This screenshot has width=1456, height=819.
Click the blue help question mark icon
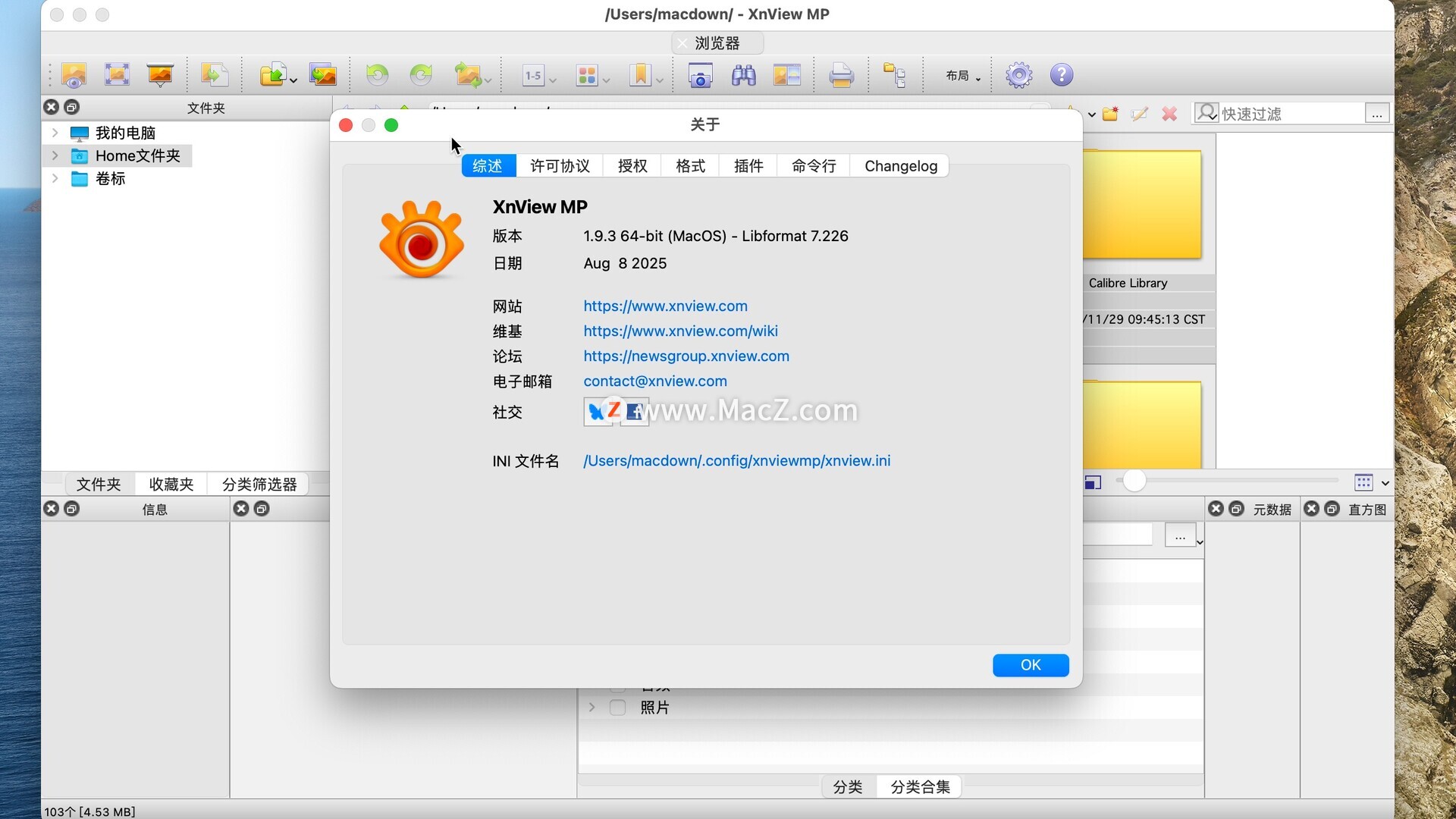tap(1062, 74)
